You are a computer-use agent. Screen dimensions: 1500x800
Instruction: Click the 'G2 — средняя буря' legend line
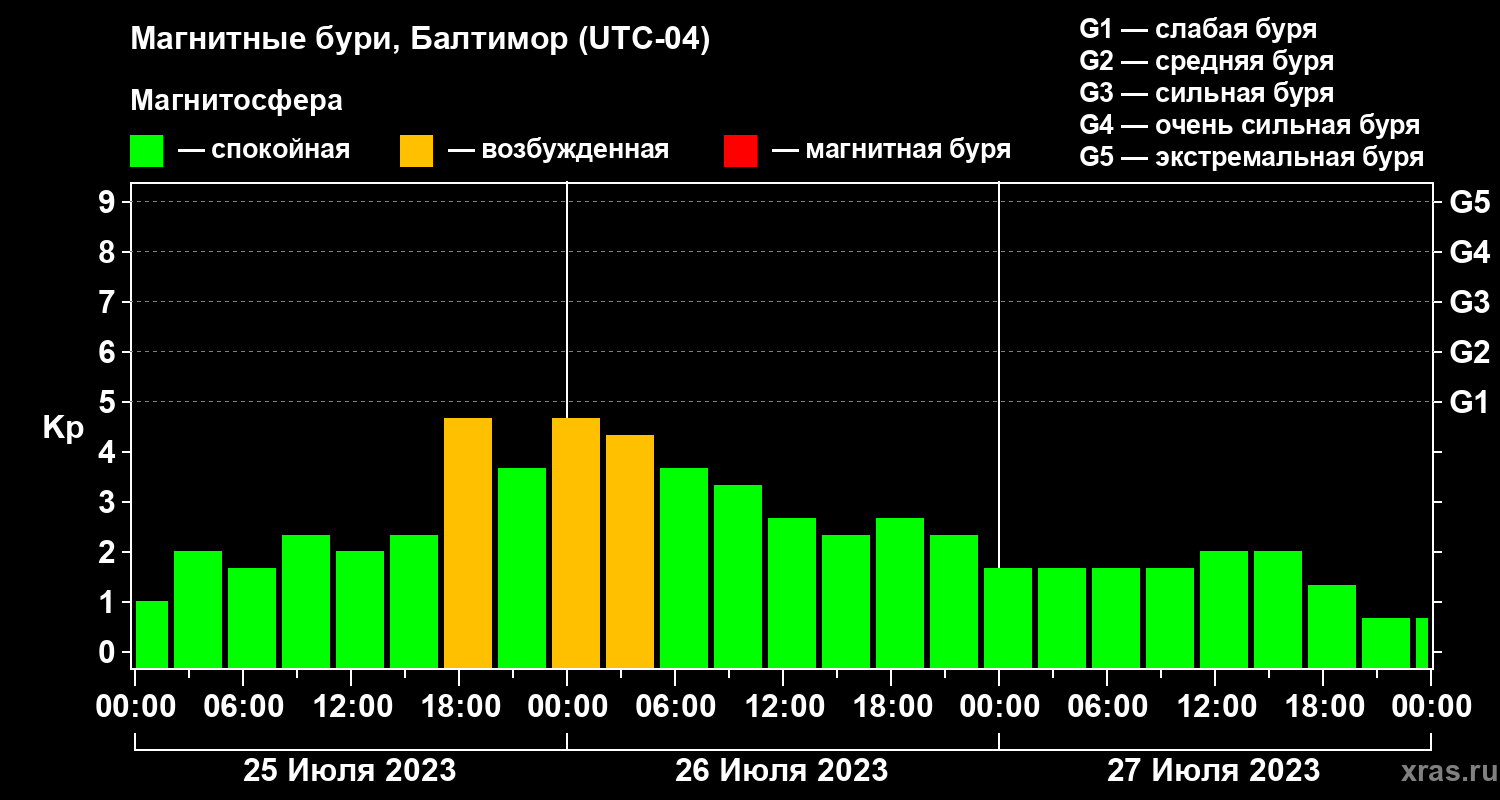(x=1206, y=61)
